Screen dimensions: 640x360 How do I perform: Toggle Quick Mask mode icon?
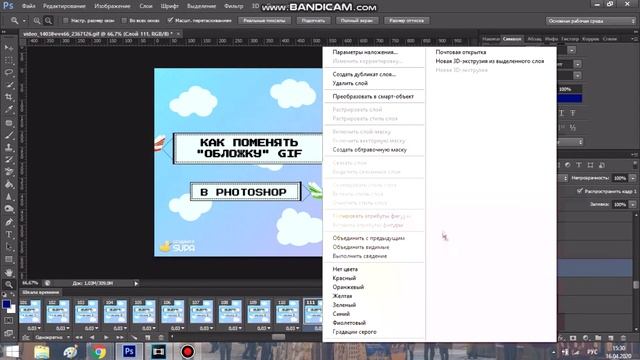[9, 321]
